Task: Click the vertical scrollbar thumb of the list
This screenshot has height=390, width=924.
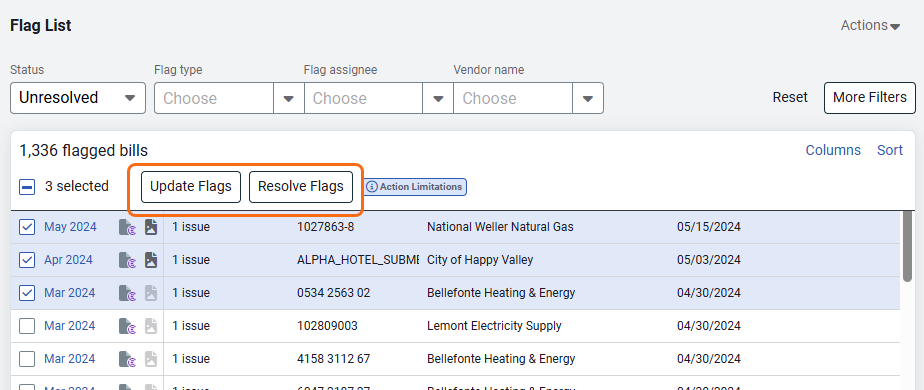Action: coord(908,246)
